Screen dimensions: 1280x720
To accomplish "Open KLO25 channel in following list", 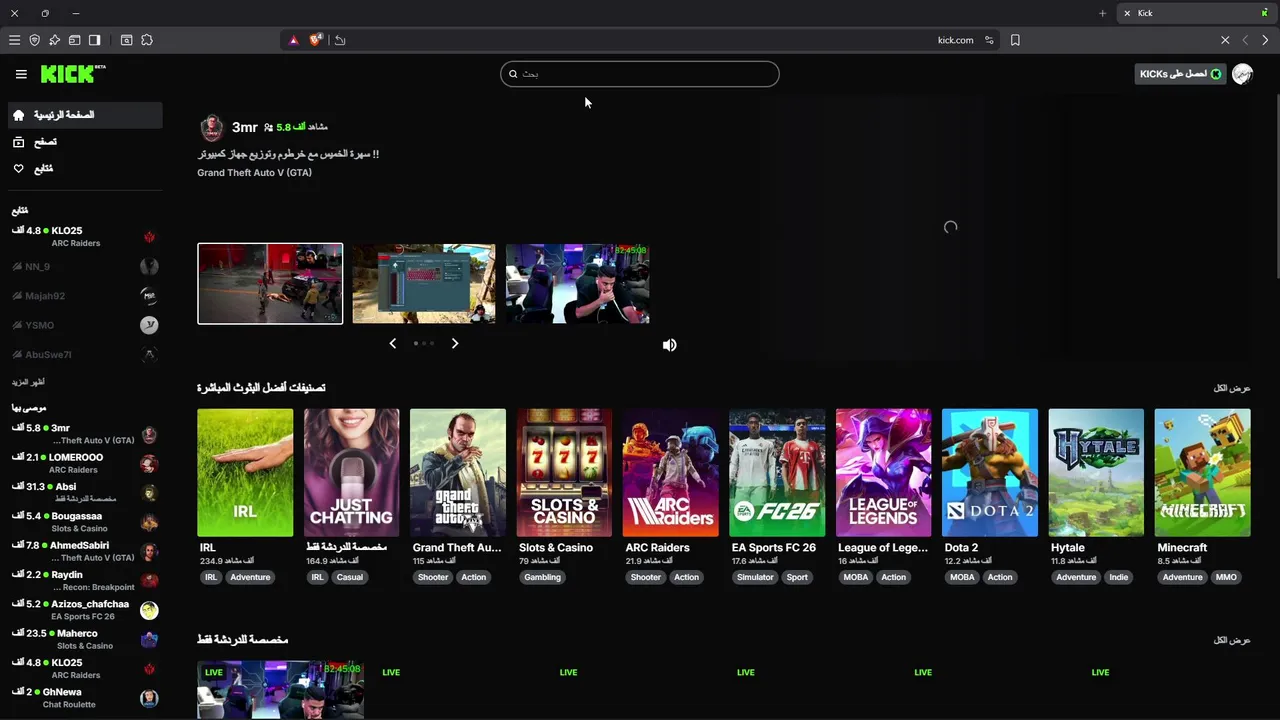I will click(x=84, y=237).
